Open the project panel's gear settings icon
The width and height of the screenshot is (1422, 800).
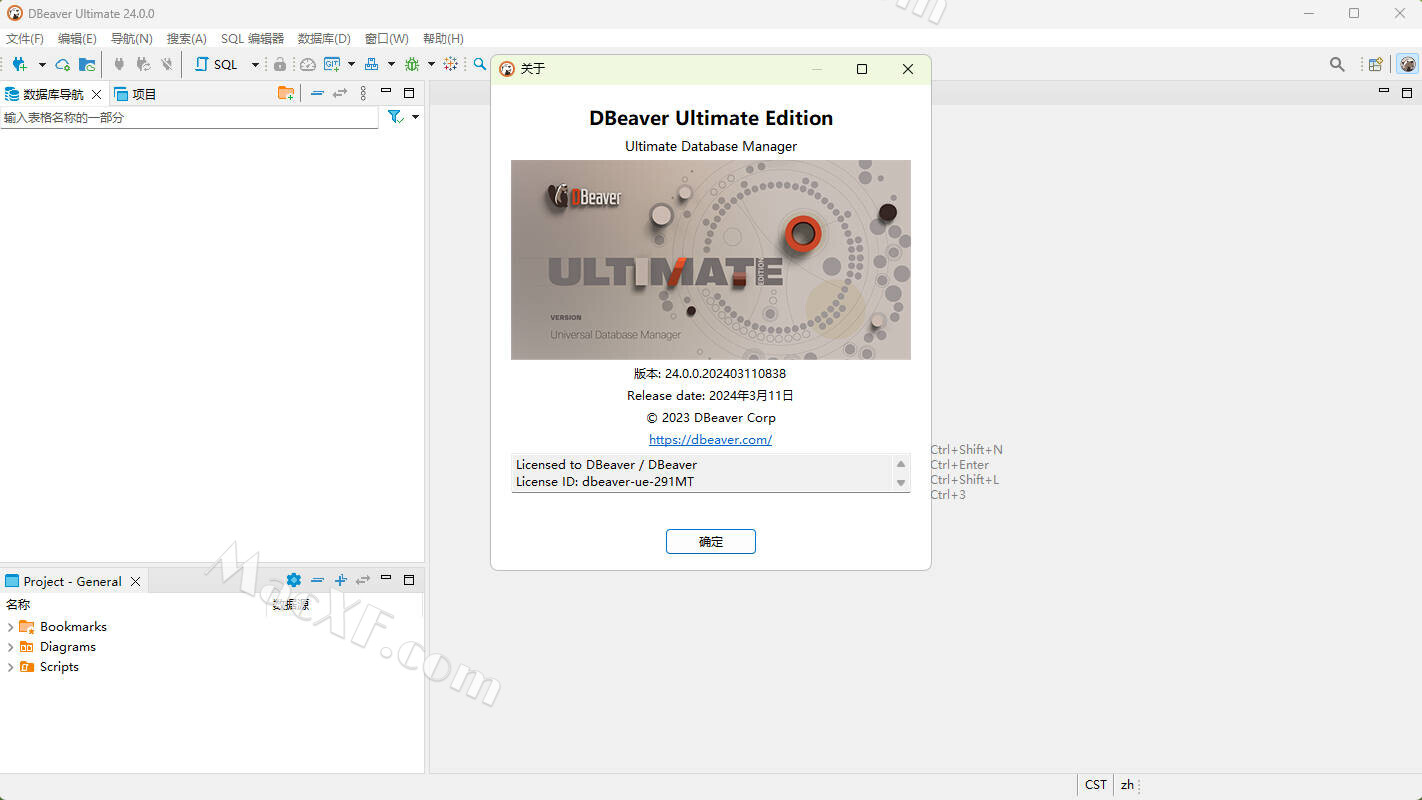coord(293,580)
